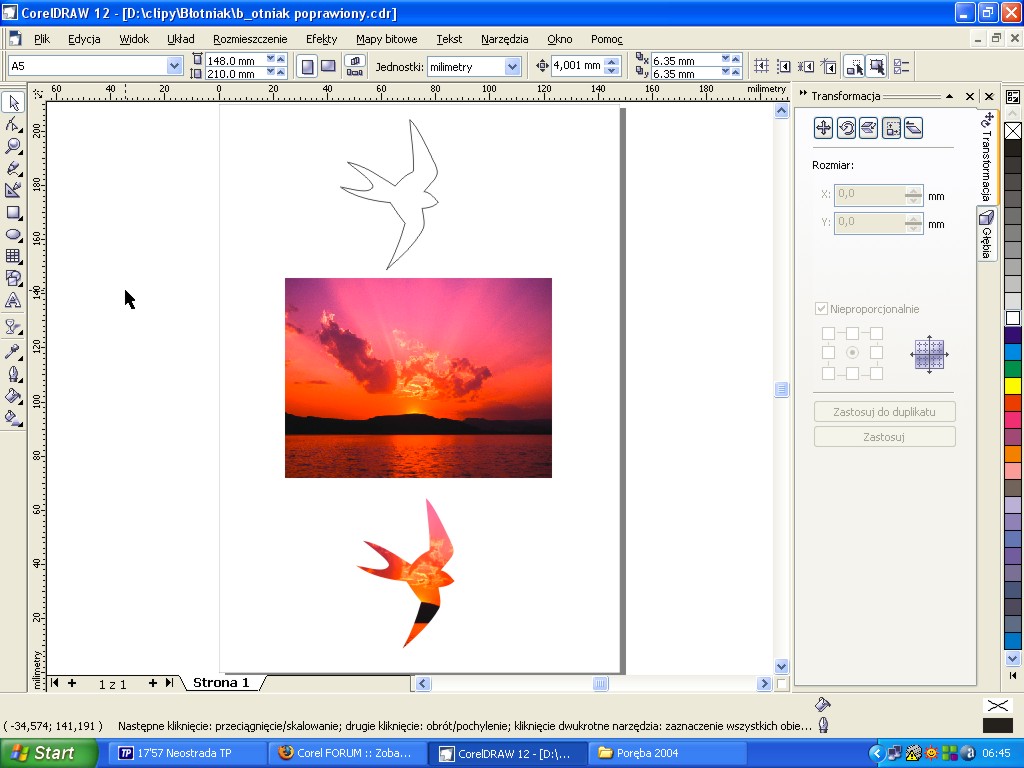Collapse the Transformacja docker using the arrow
1024x768 pixels.
[949, 96]
